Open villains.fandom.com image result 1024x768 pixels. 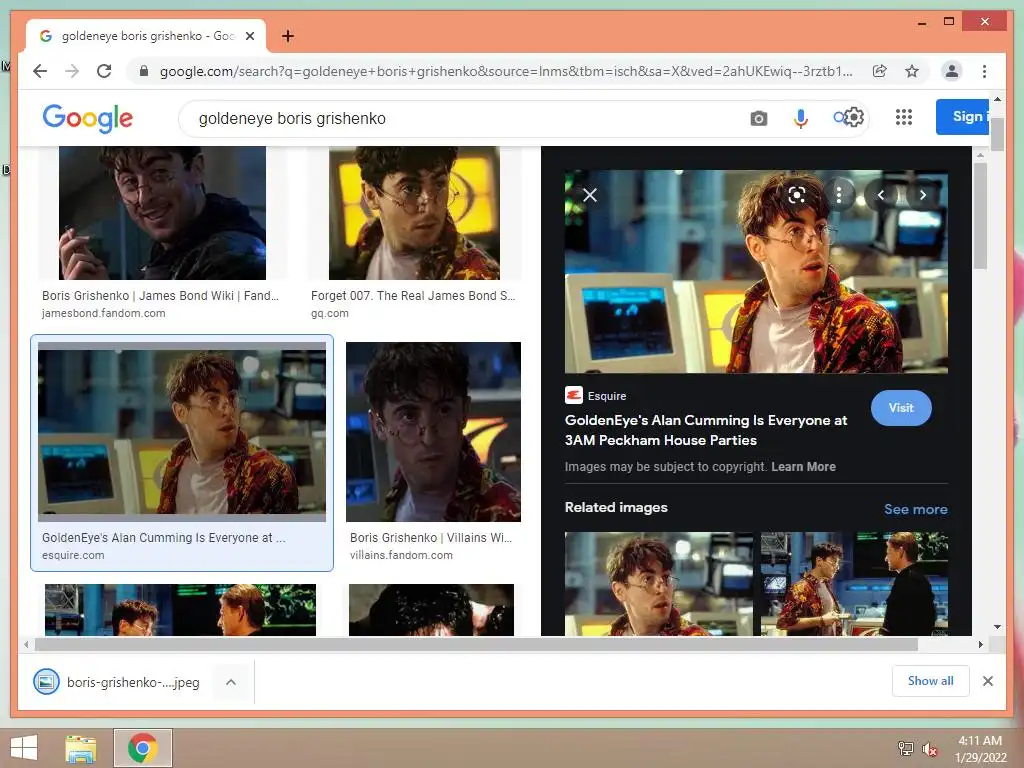click(433, 432)
